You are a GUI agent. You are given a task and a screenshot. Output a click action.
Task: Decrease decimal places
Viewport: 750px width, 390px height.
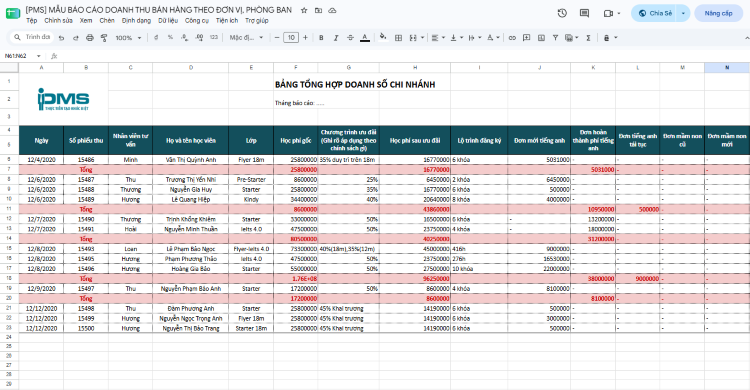185,37
